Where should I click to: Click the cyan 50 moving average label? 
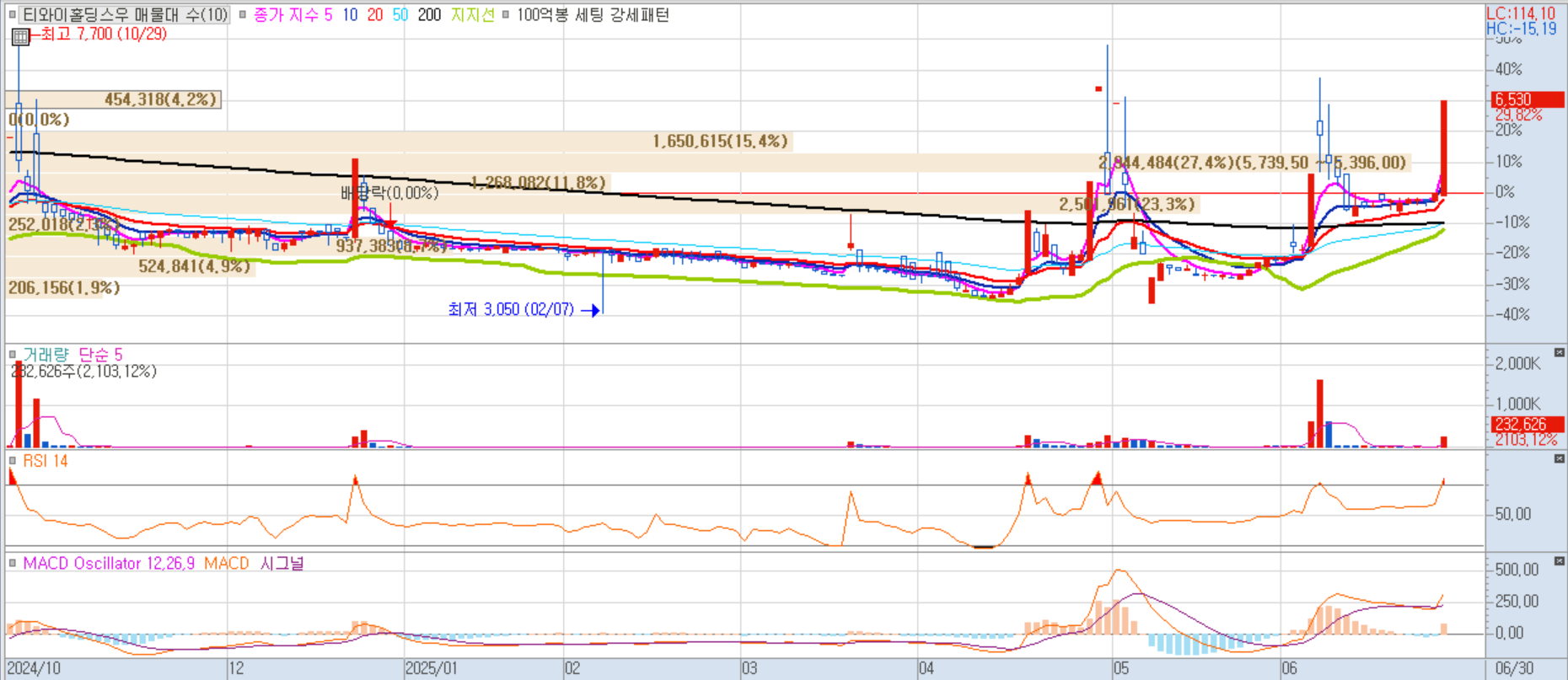(x=400, y=14)
